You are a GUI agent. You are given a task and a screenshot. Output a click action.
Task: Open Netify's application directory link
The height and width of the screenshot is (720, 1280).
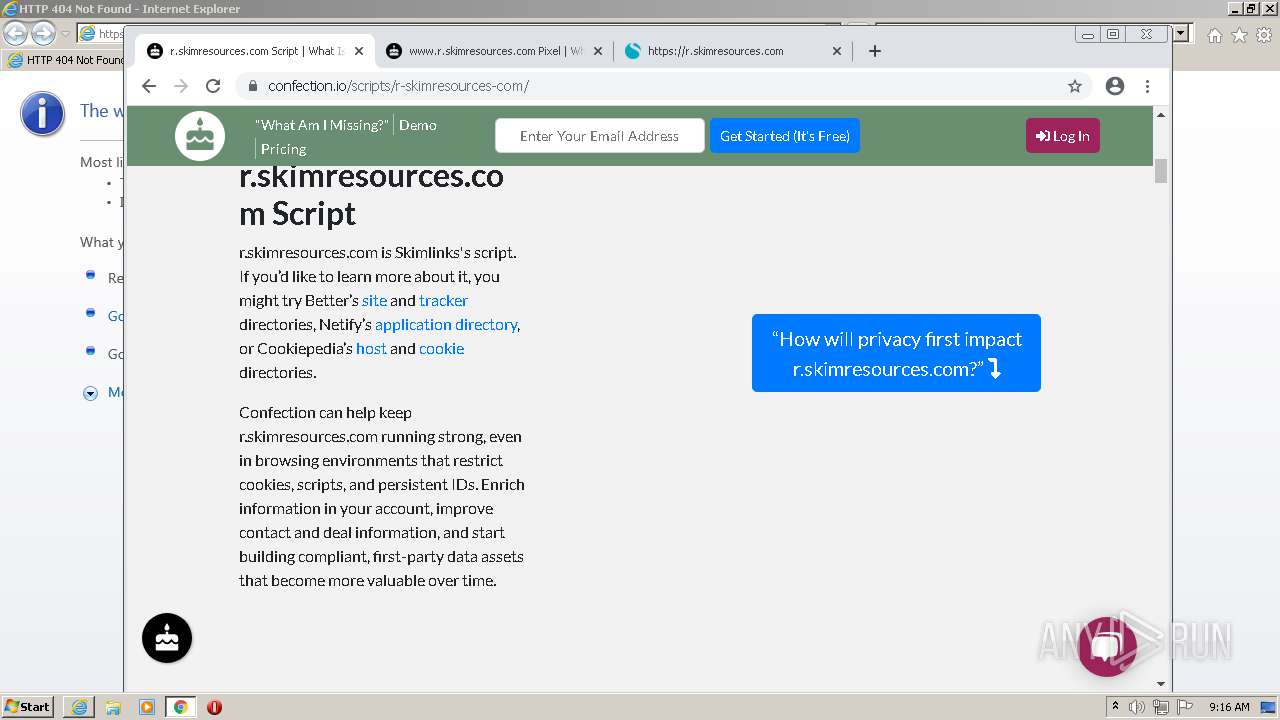point(446,325)
